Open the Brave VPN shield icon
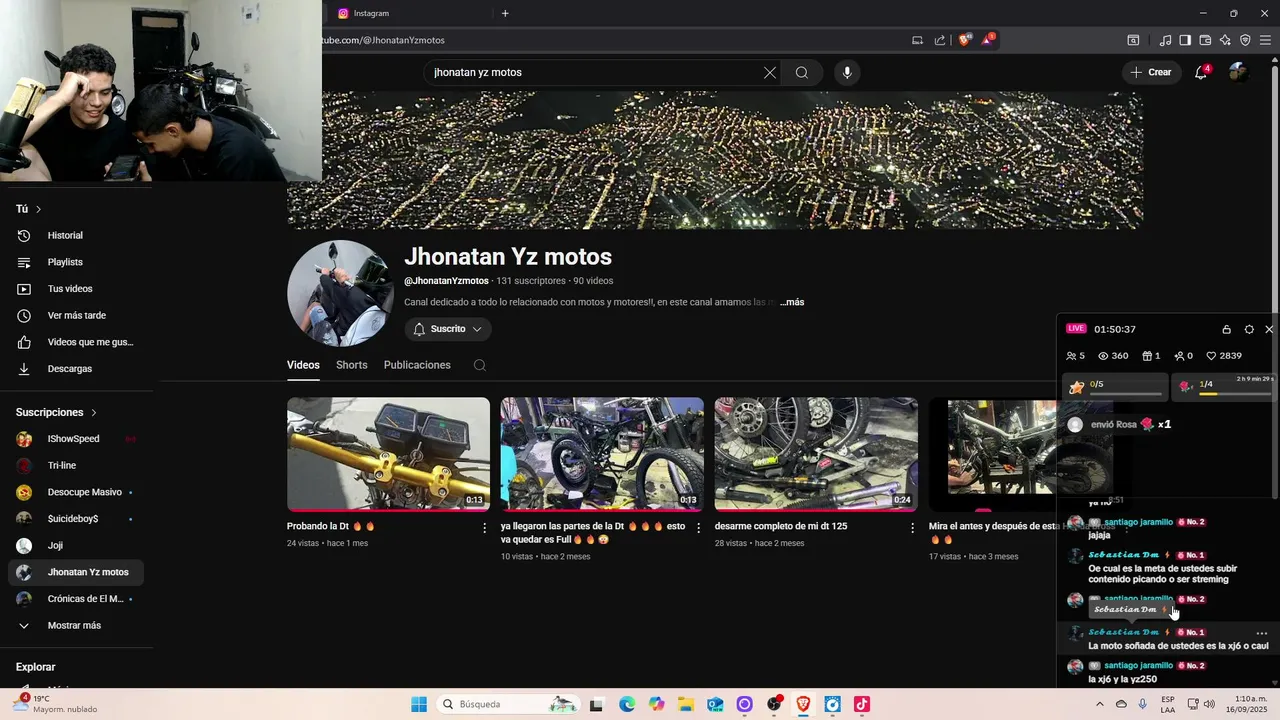1280x720 pixels. point(1245,40)
